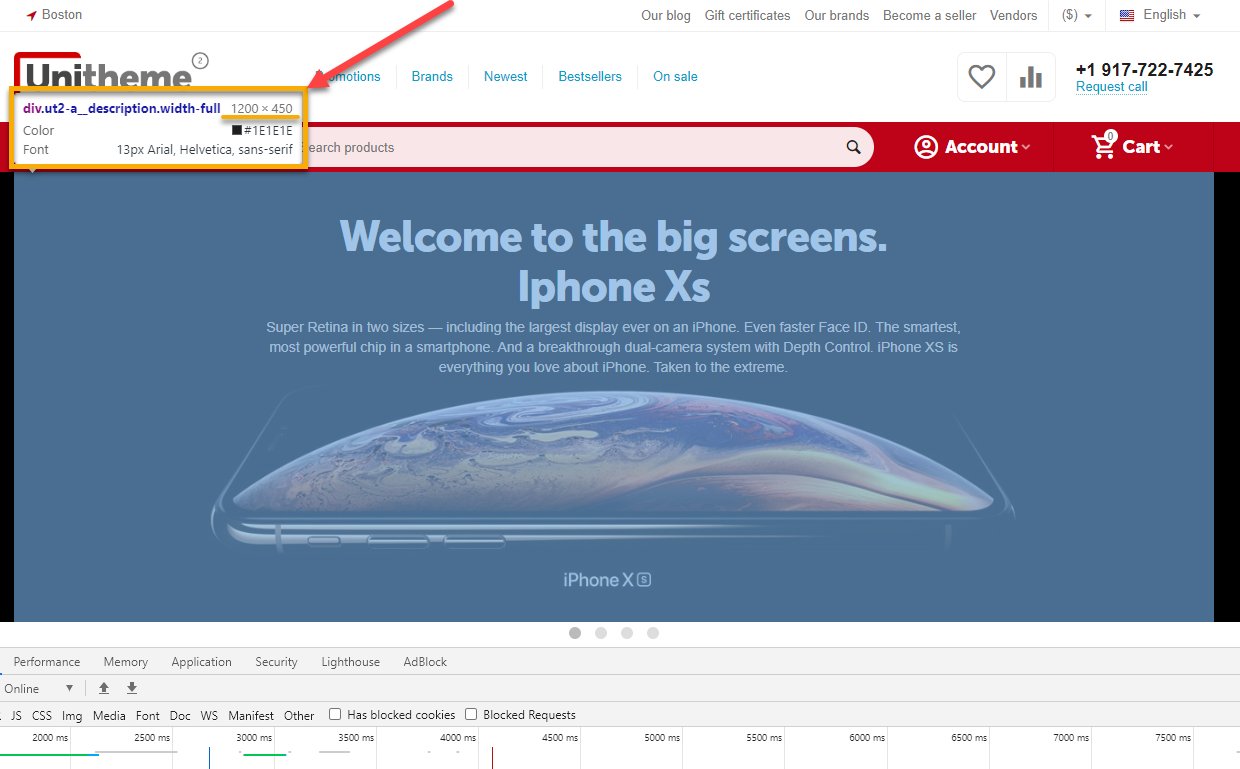Viewport: 1240px width, 769px height.
Task: Click the Vendors link
Action: 1014,15
